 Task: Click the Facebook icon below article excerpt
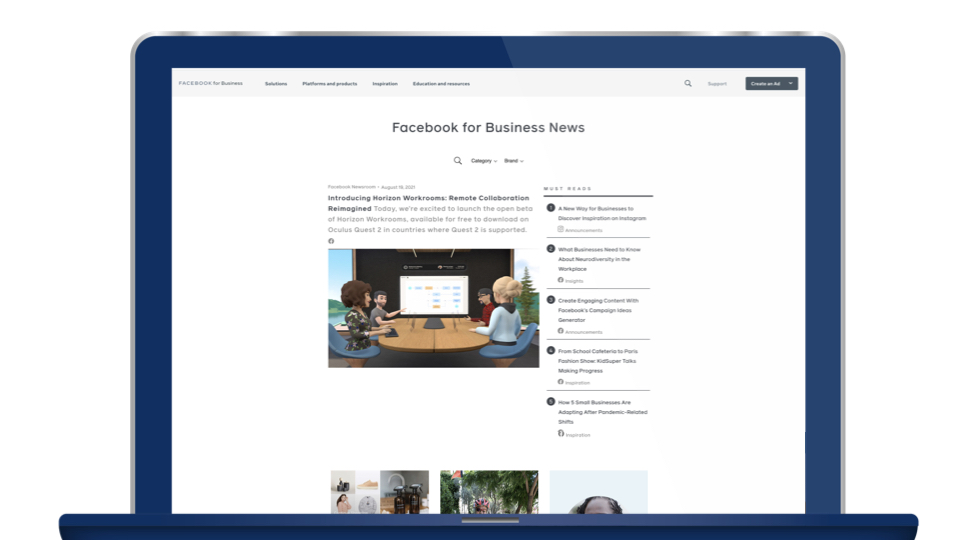331,241
